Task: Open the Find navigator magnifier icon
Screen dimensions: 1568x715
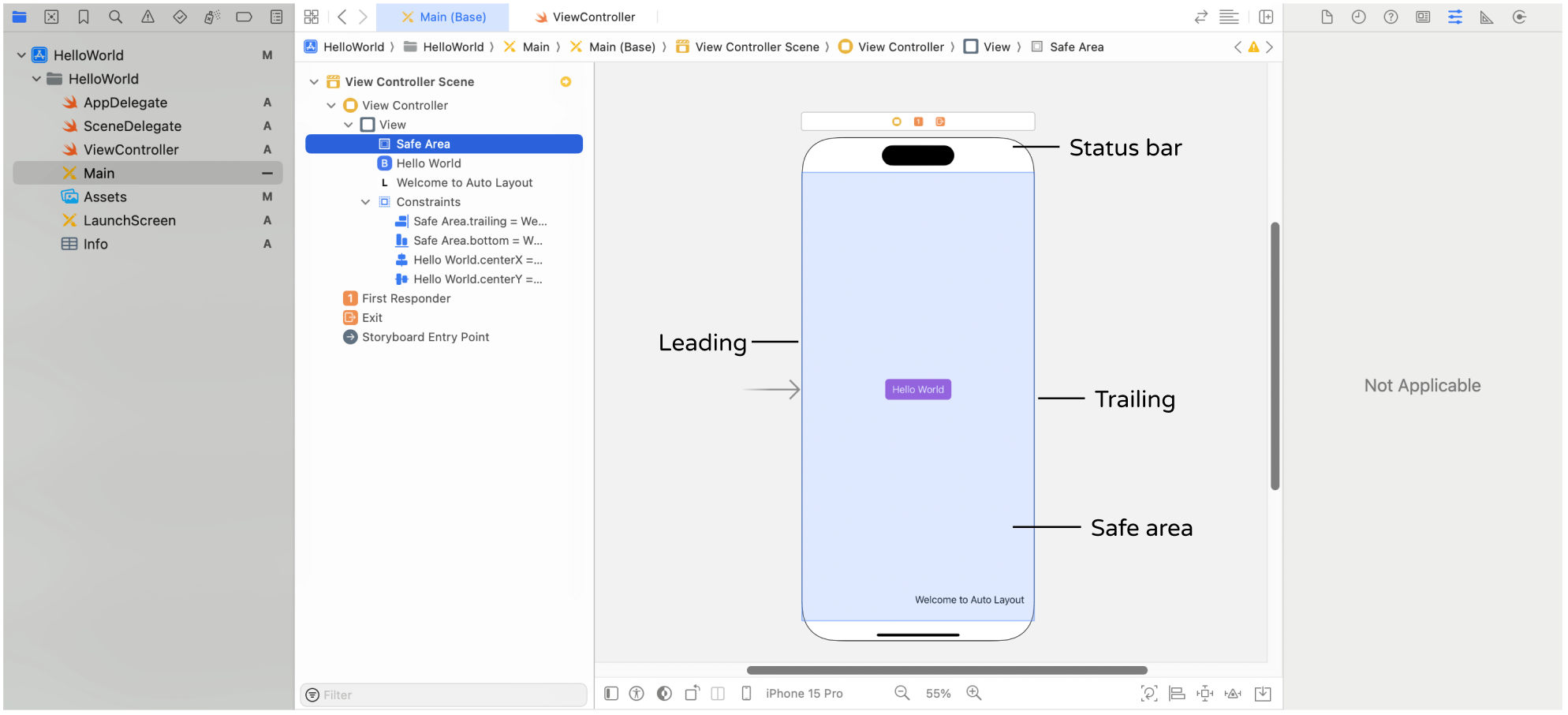Action: pyautogui.click(x=115, y=17)
